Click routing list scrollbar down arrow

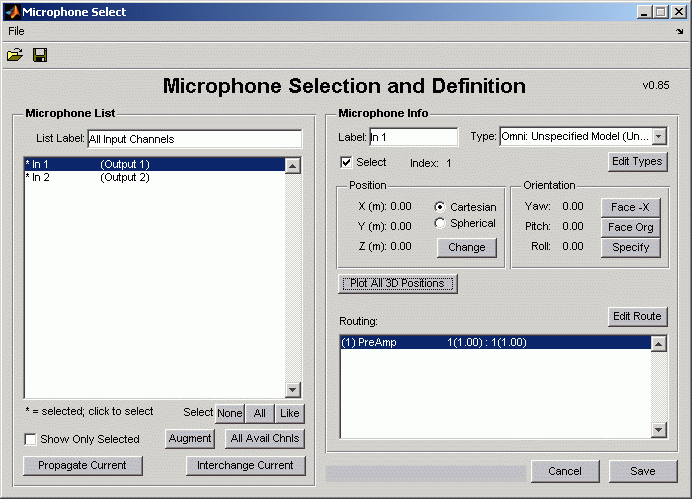click(658, 429)
